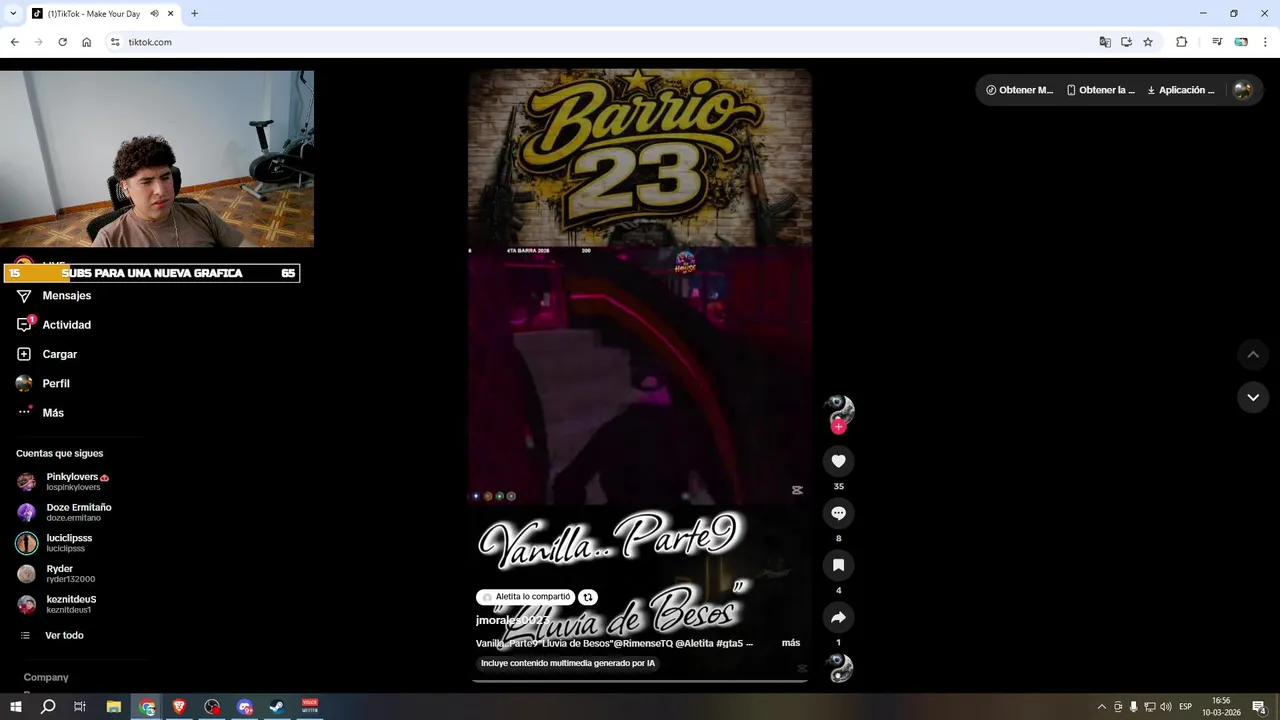Click the Company footer heading
The image size is (1280, 720).
pos(46,677)
